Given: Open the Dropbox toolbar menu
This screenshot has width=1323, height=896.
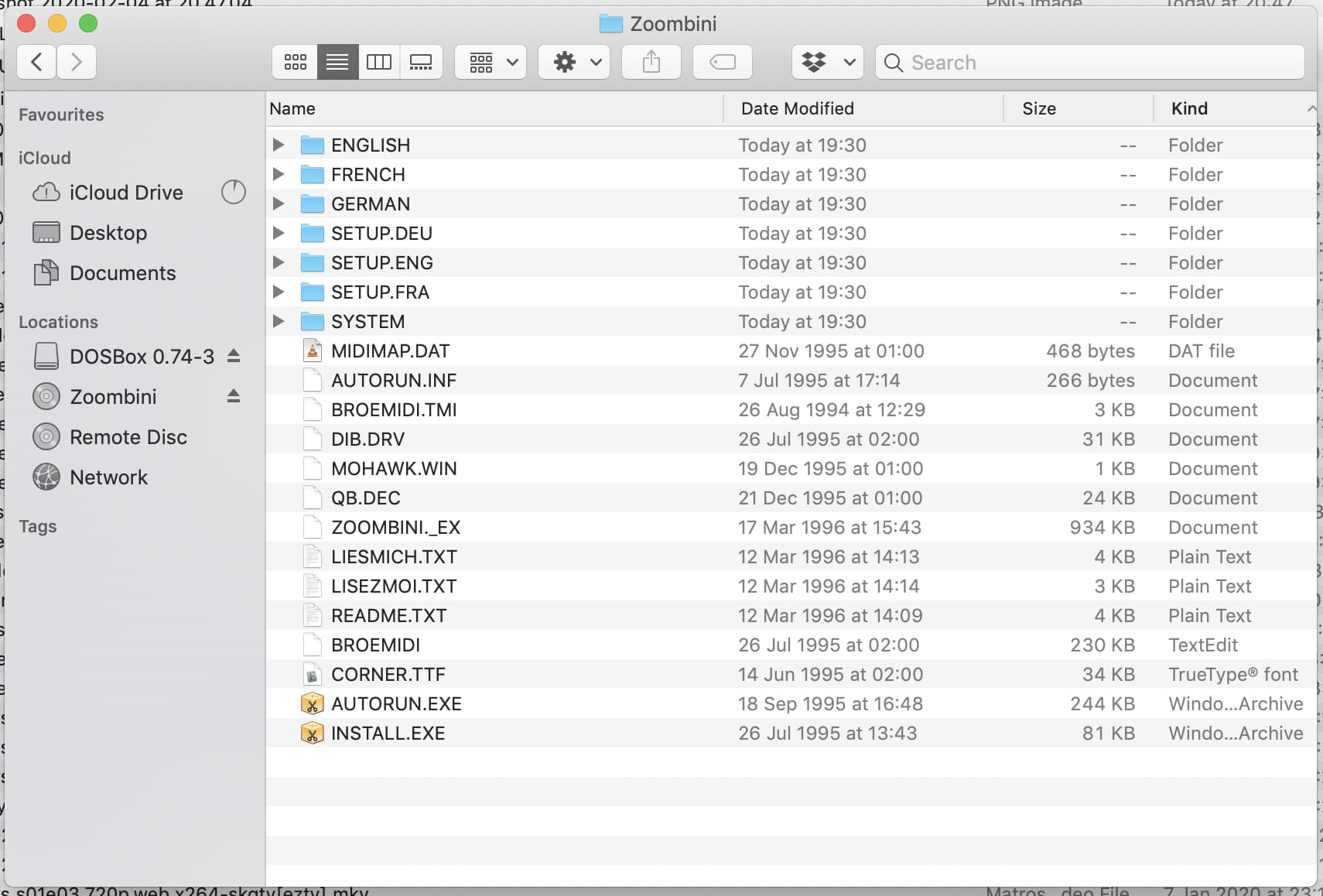Looking at the screenshot, I should [828, 62].
